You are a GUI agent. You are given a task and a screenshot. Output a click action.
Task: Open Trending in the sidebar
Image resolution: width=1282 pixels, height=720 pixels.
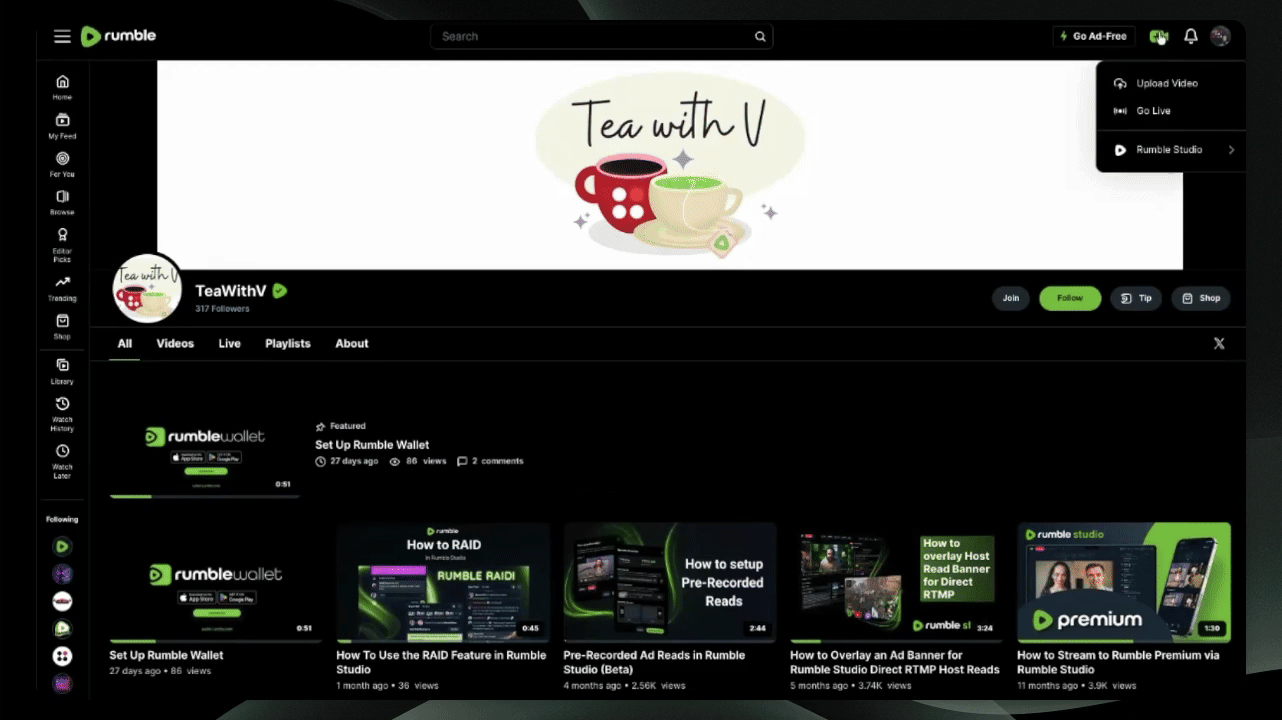62,288
